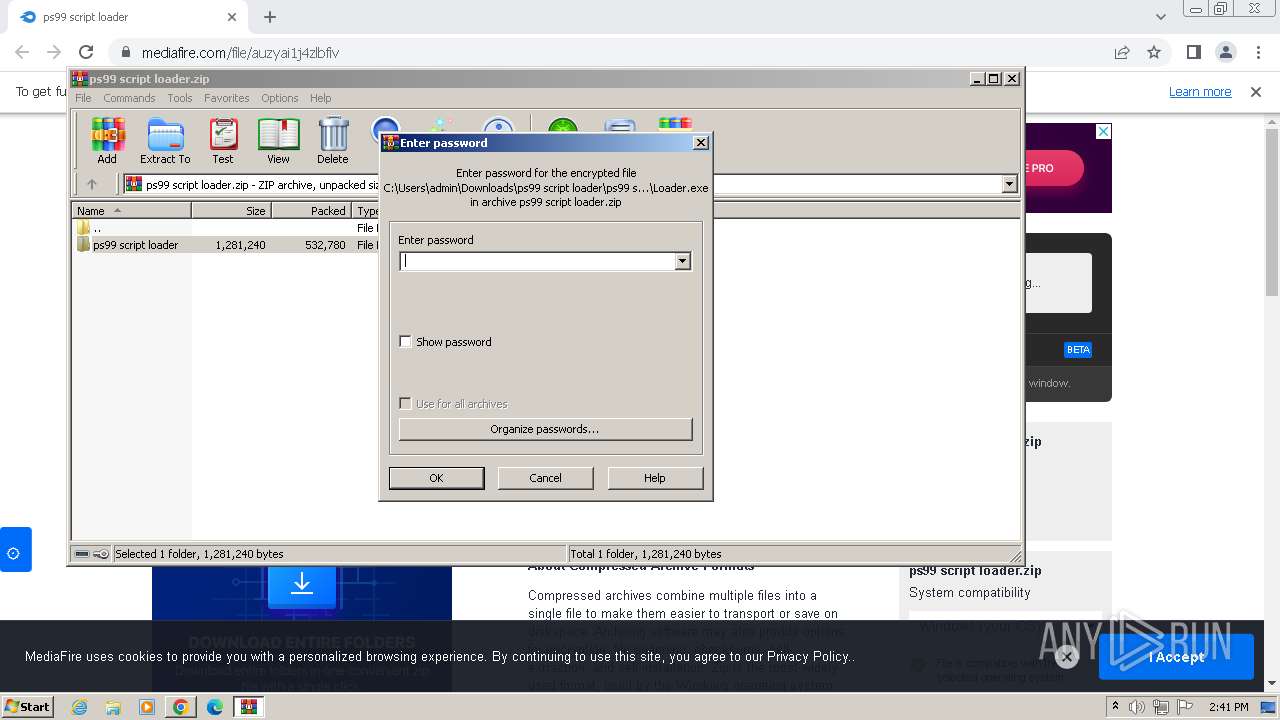
Task: Click the BETA badge on the page
Action: [x=1078, y=350]
